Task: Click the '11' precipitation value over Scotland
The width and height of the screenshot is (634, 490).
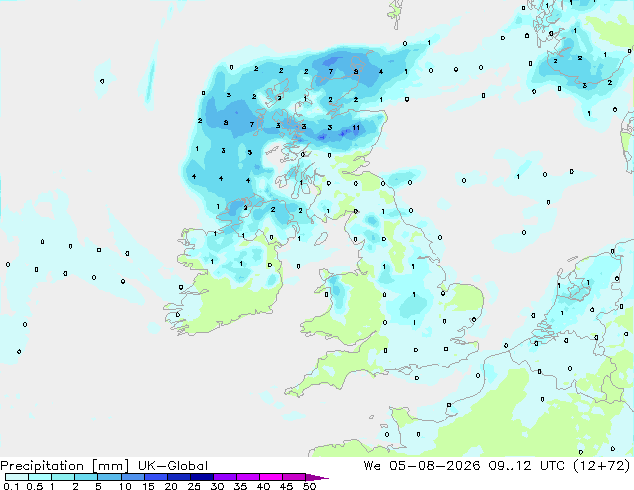Action: tap(356, 128)
